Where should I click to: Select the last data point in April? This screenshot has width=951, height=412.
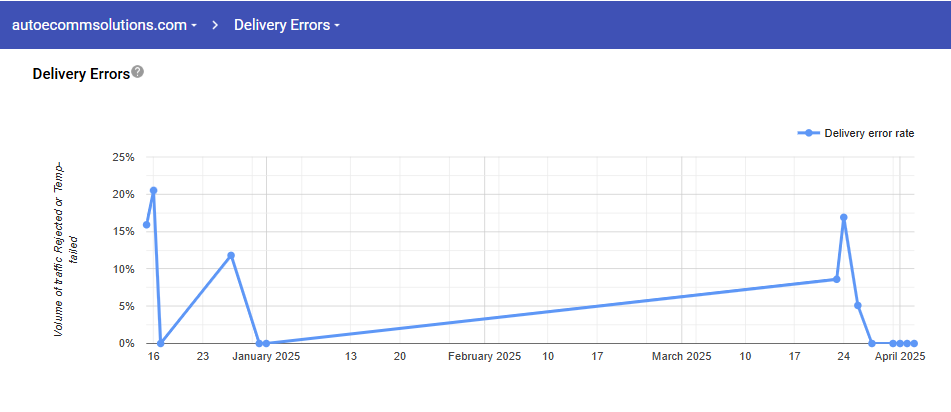click(914, 343)
